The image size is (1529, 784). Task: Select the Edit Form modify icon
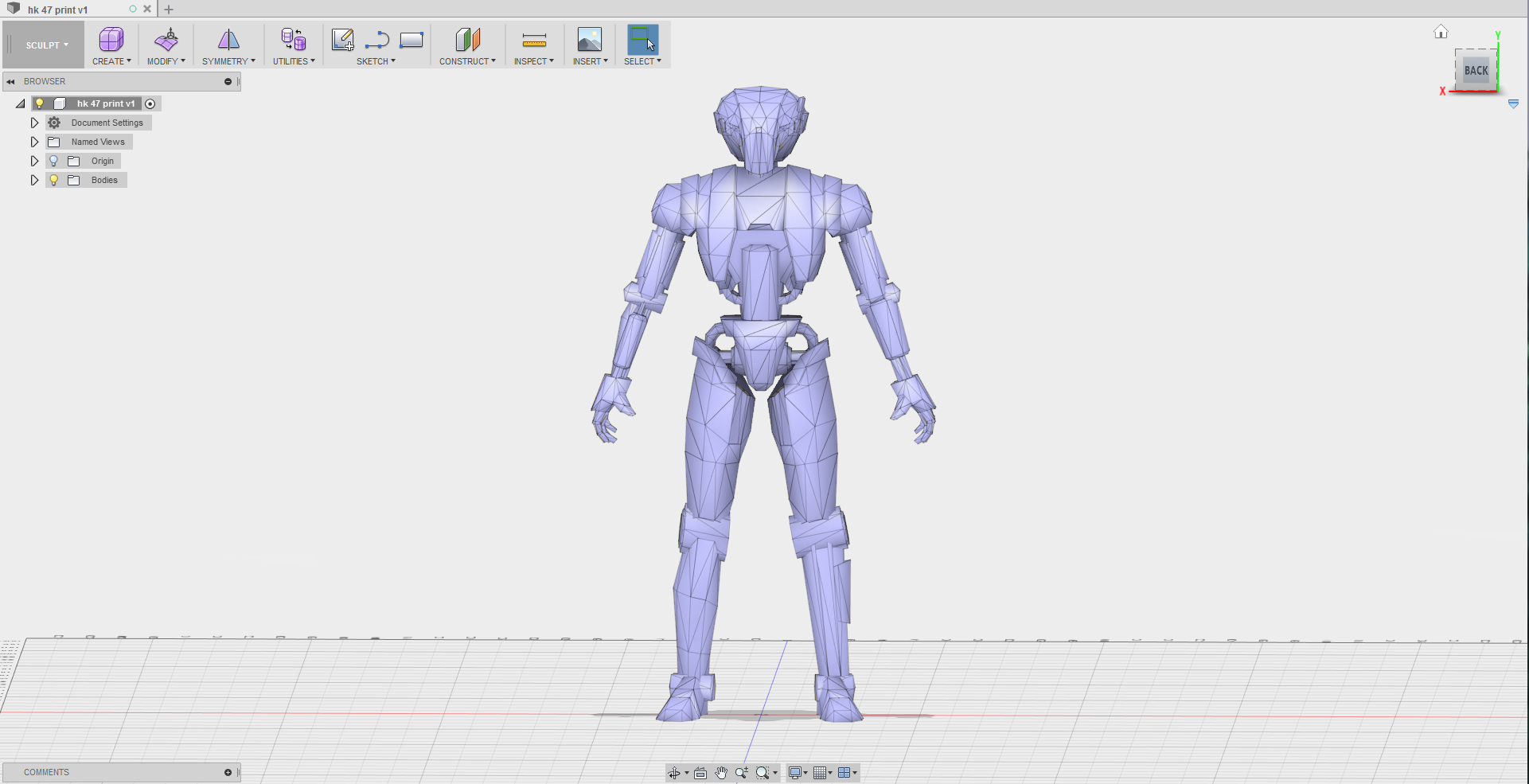pyautogui.click(x=166, y=39)
